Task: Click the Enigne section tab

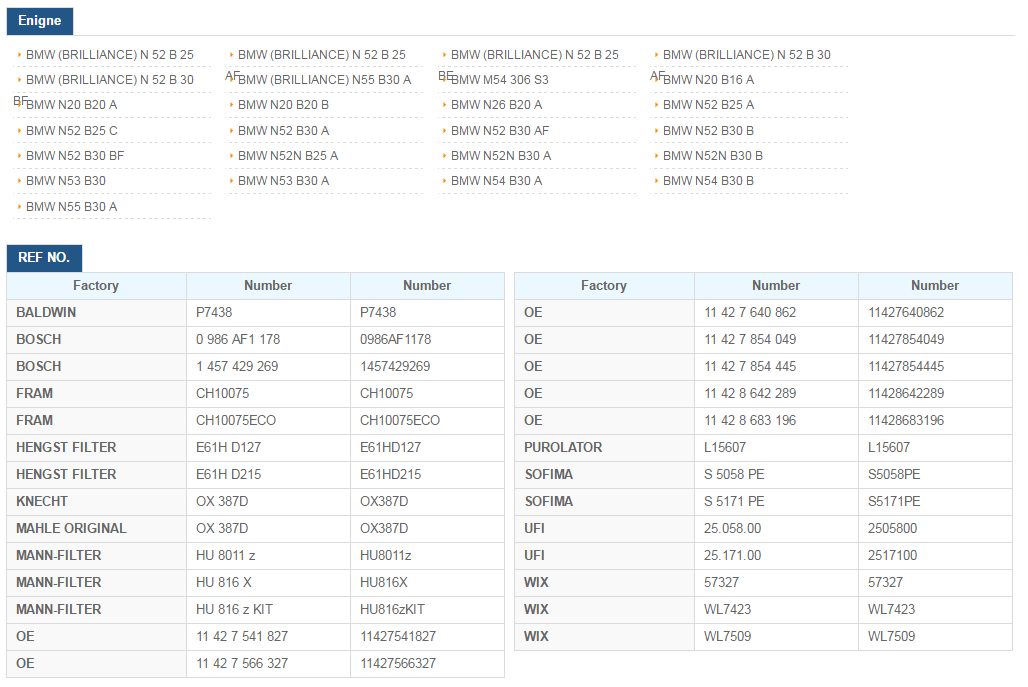Action: tap(39, 21)
